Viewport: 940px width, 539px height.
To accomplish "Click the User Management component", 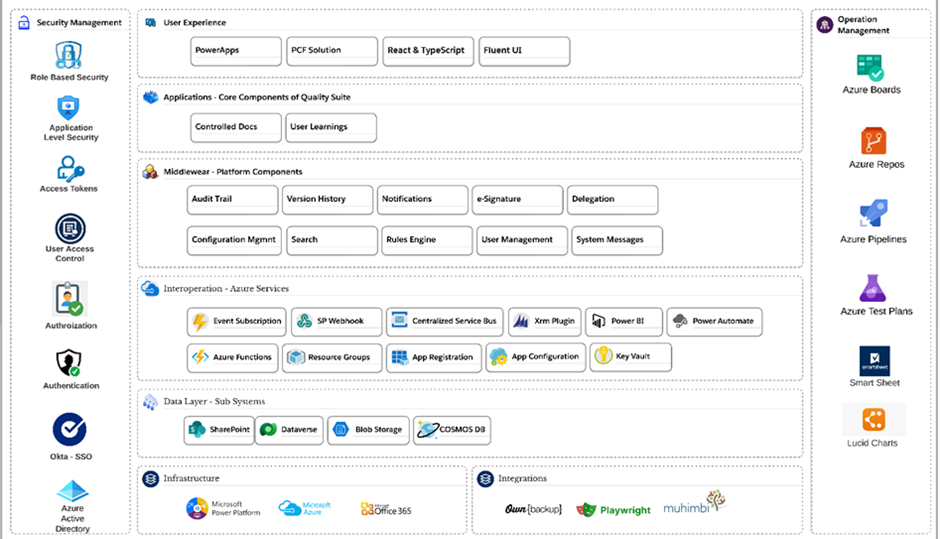I will click(522, 240).
